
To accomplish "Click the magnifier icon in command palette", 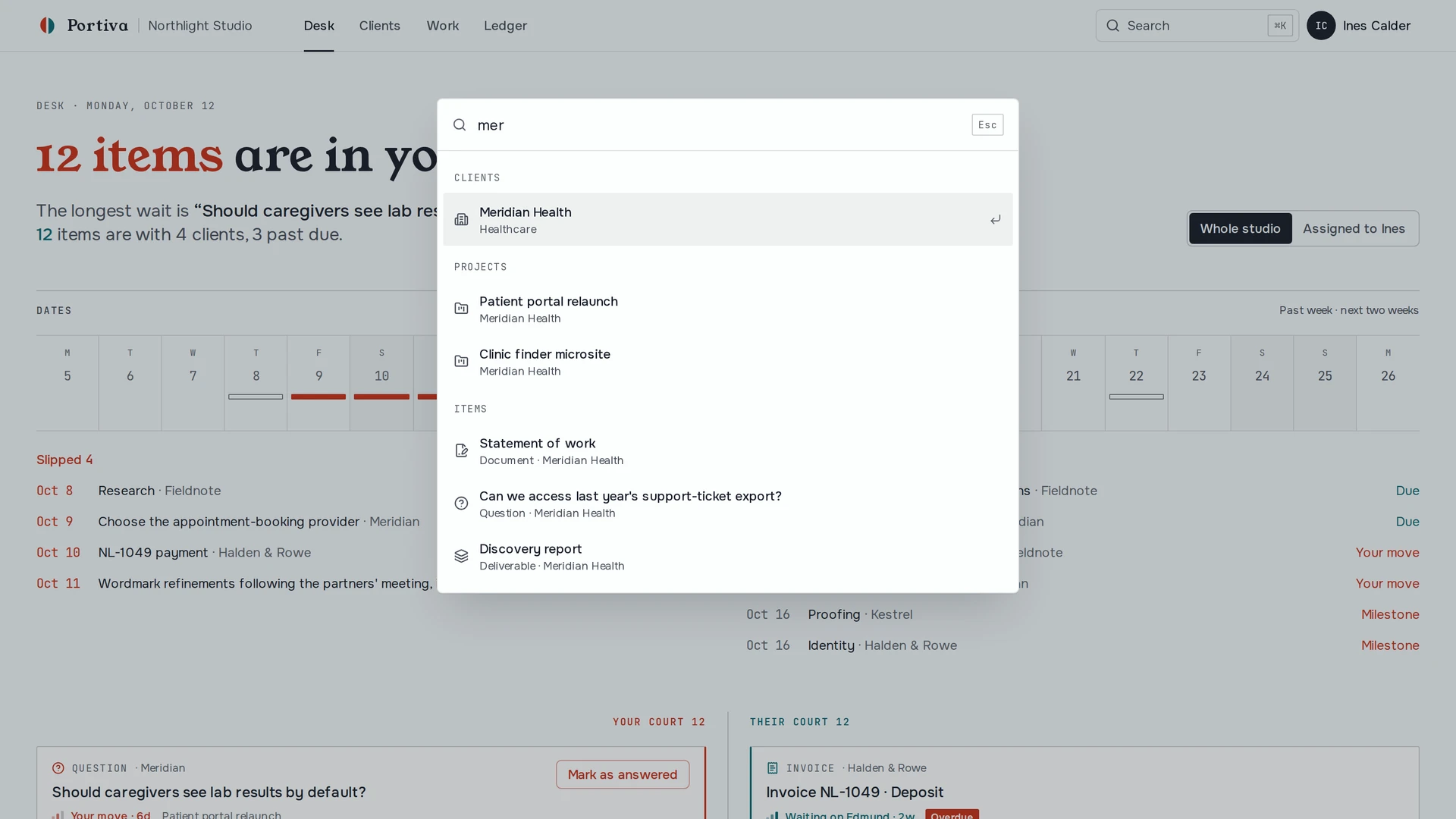I will click(x=460, y=125).
